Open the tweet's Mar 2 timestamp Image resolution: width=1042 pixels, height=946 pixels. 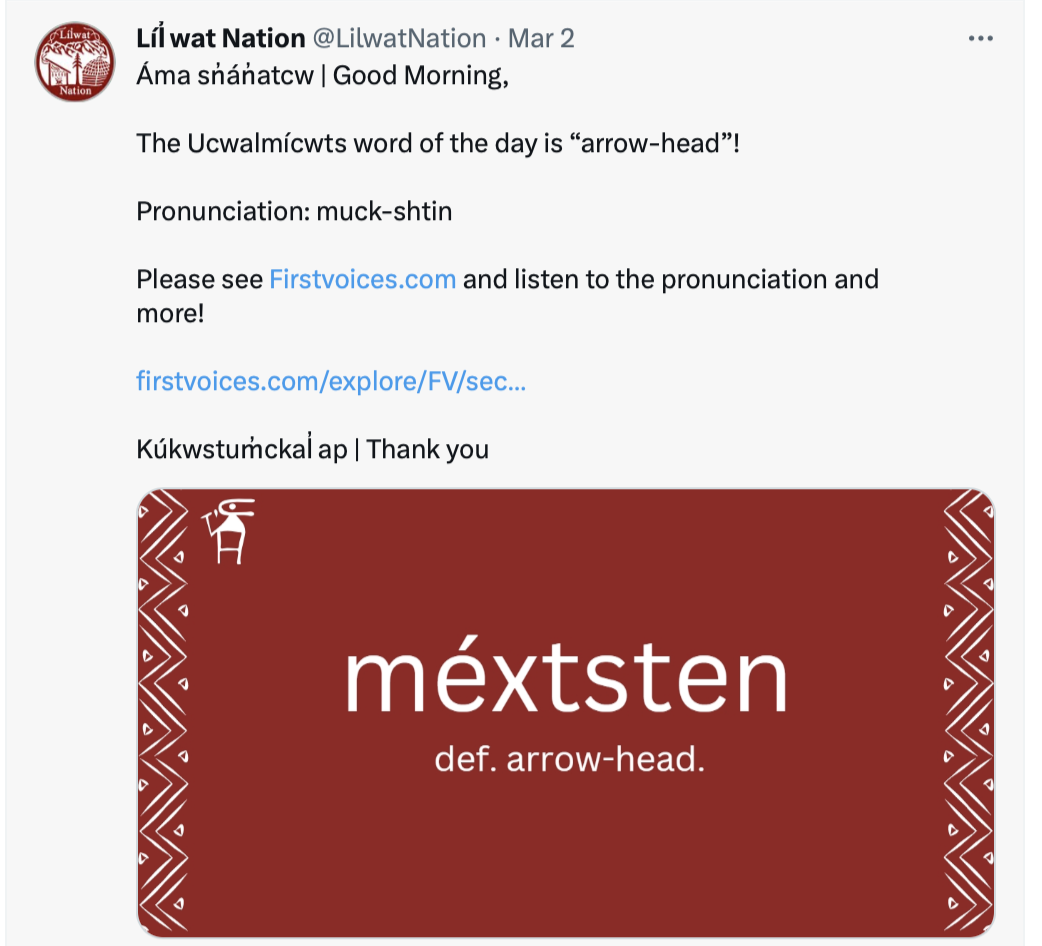coord(541,38)
